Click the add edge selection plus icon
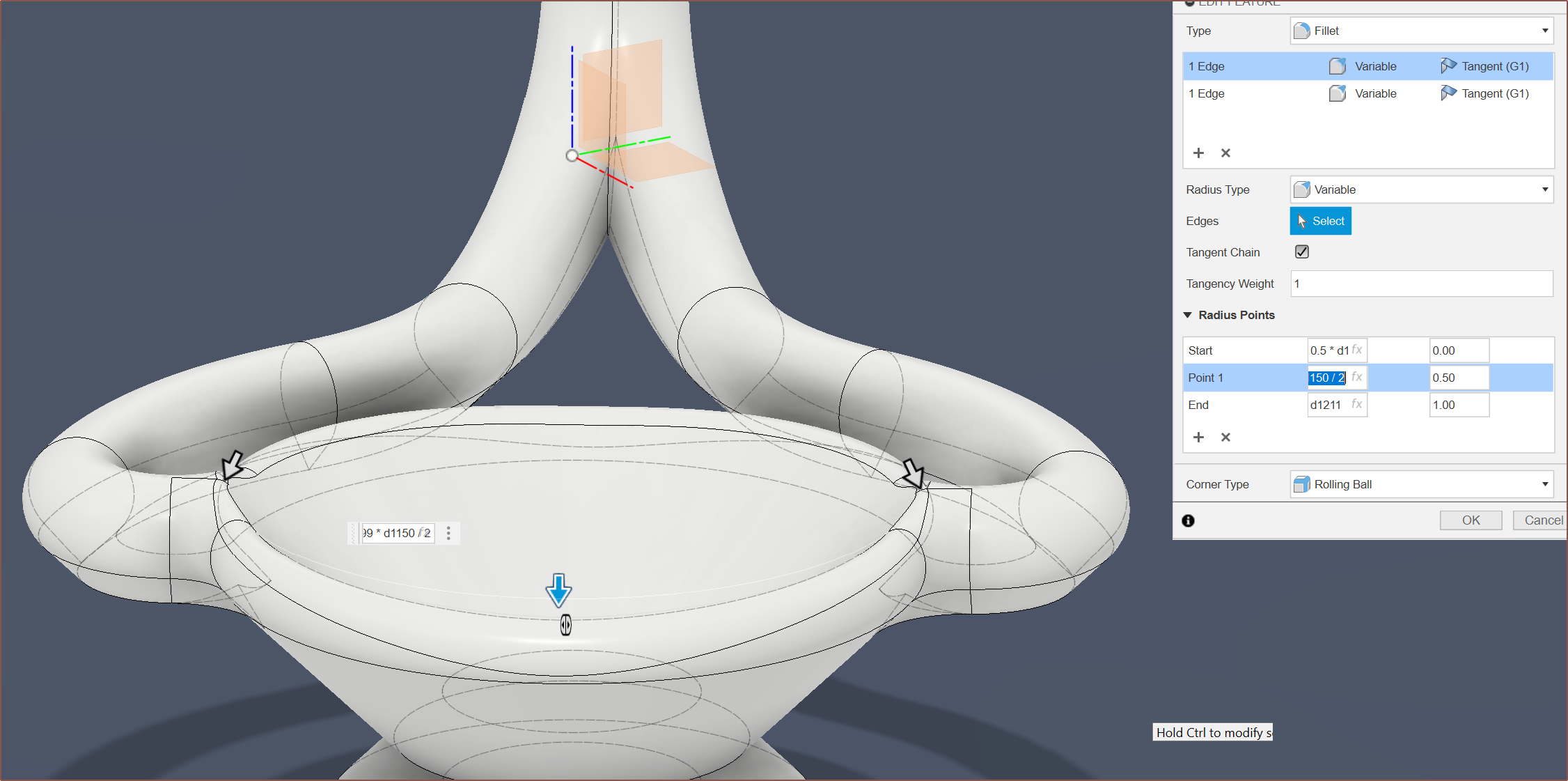1568x781 pixels. [1198, 153]
